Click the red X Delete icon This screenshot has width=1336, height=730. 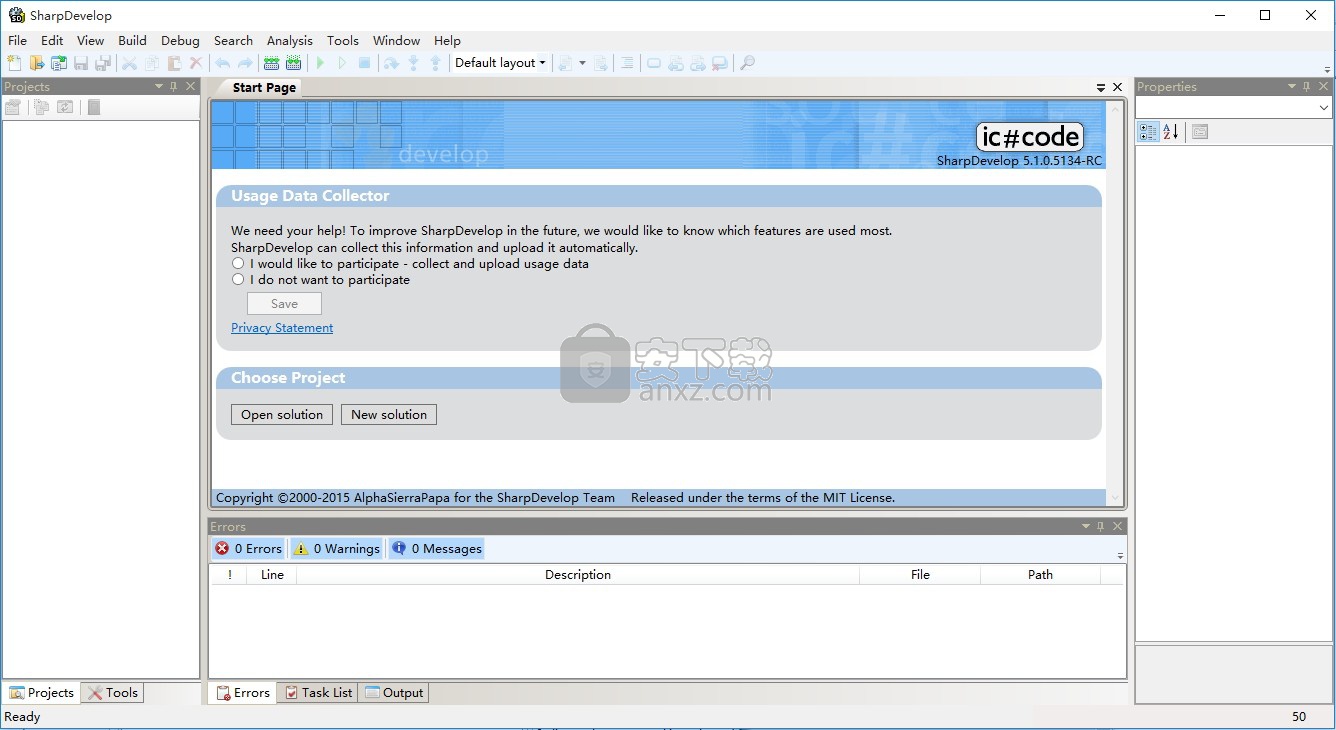[196, 63]
